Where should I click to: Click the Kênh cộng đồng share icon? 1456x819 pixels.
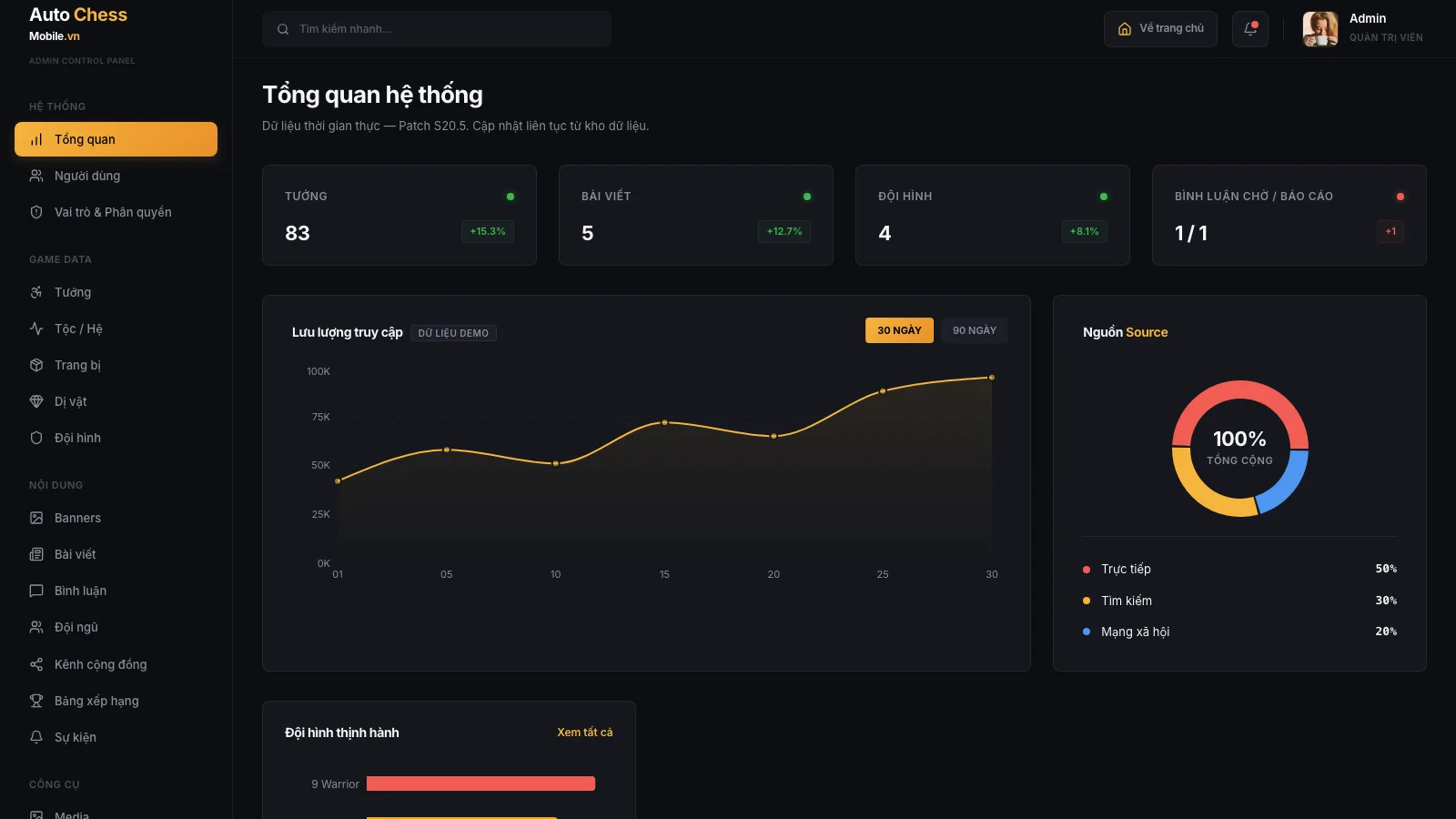point(36,664)
